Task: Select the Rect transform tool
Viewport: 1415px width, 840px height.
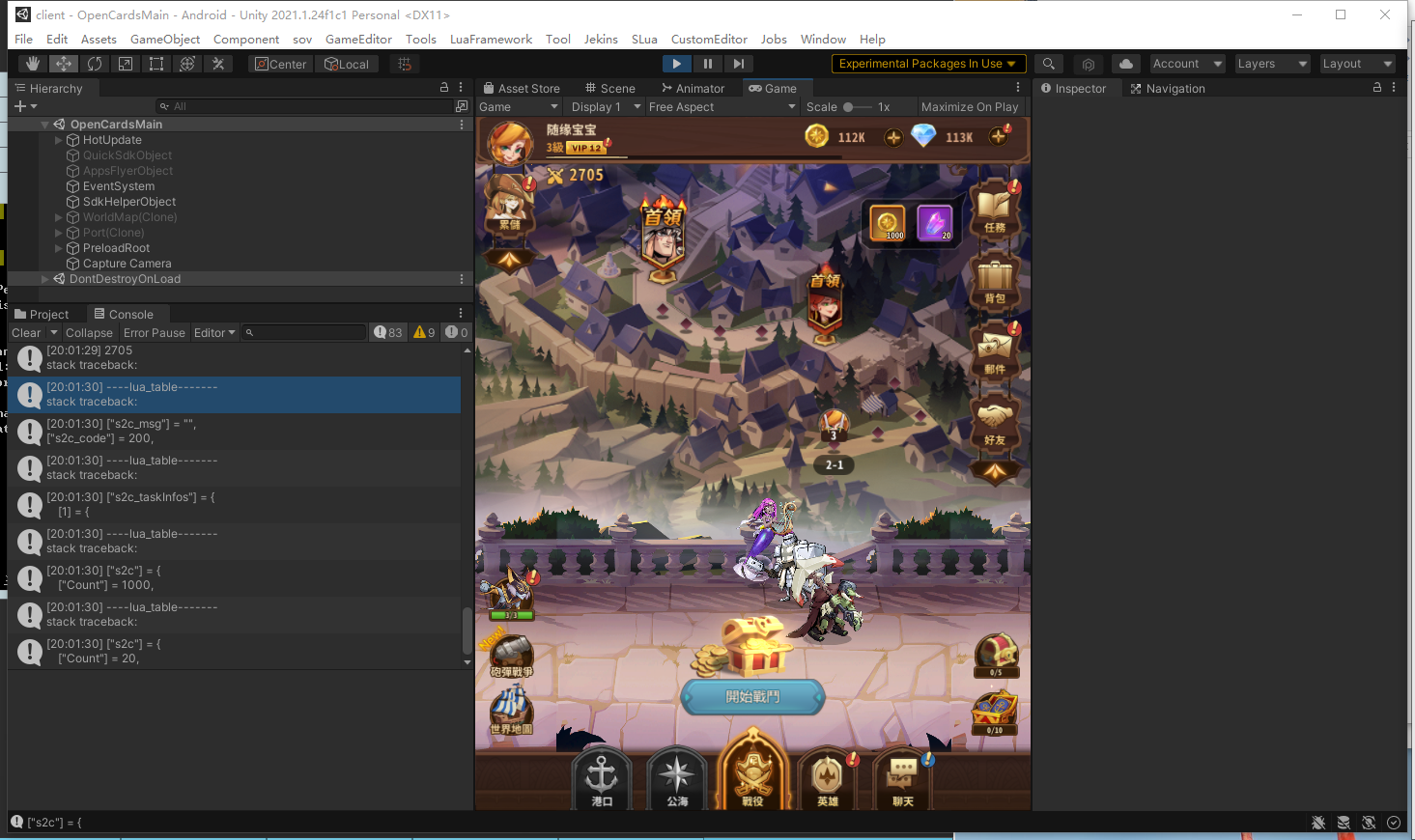Action: 156,64
